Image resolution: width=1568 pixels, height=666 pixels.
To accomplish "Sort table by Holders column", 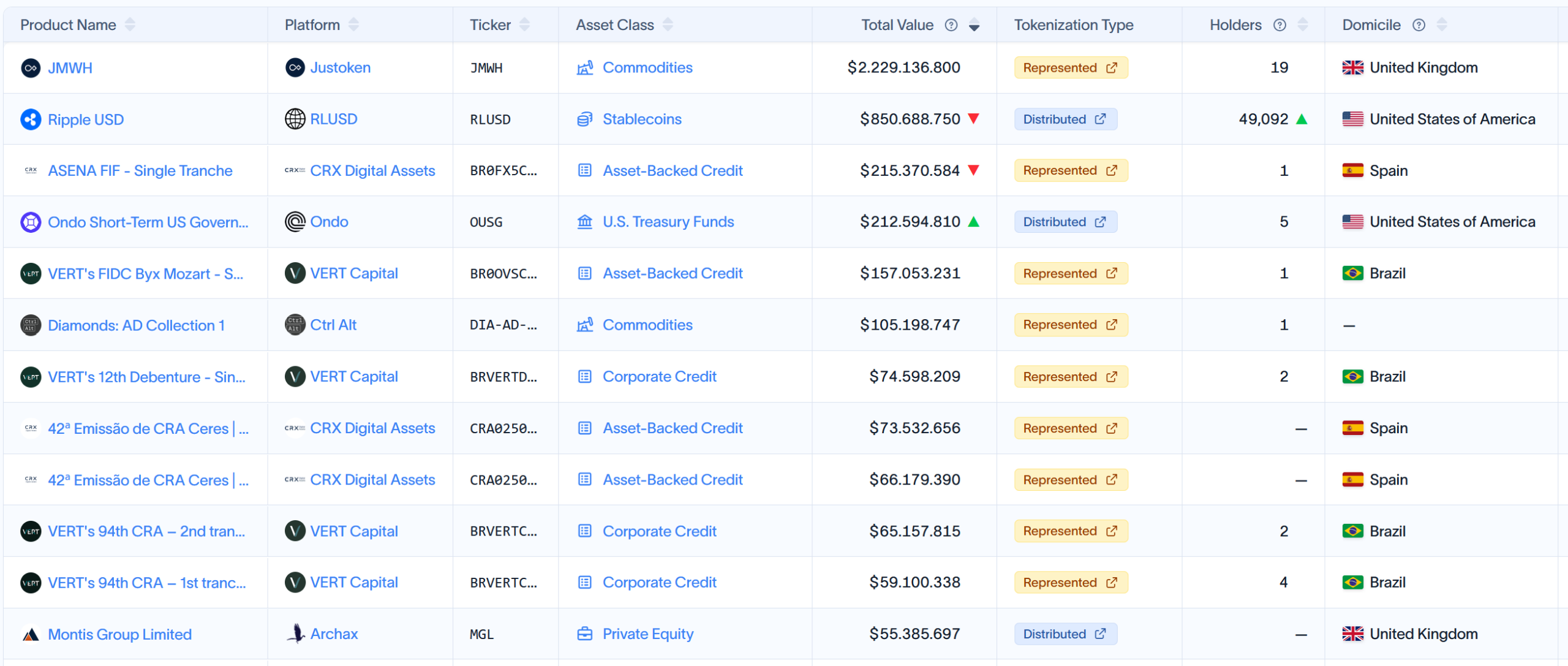I will point(1302,25).
